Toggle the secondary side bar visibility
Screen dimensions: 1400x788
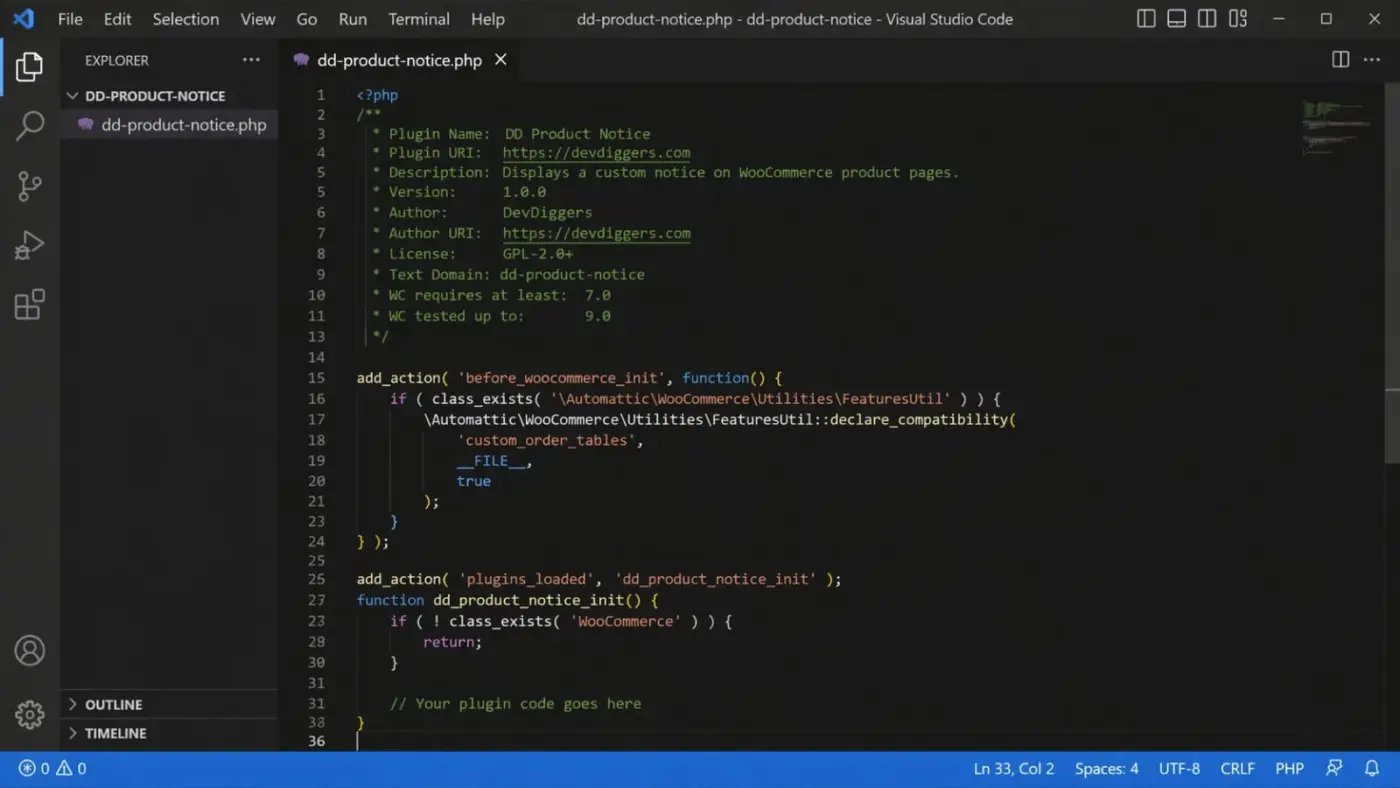click(1207, 19)
